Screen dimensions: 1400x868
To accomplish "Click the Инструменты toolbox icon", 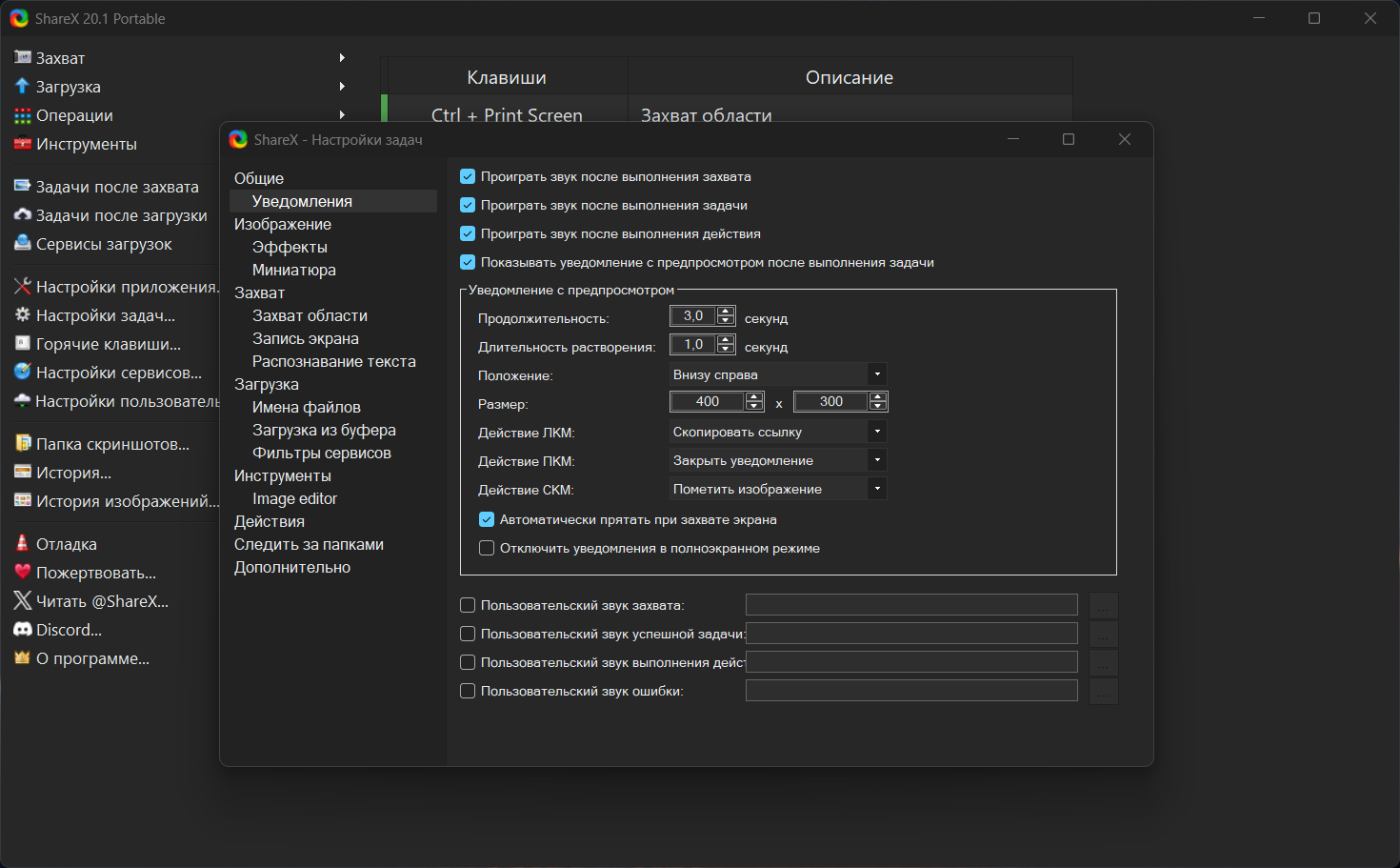I will pos(23,144).
